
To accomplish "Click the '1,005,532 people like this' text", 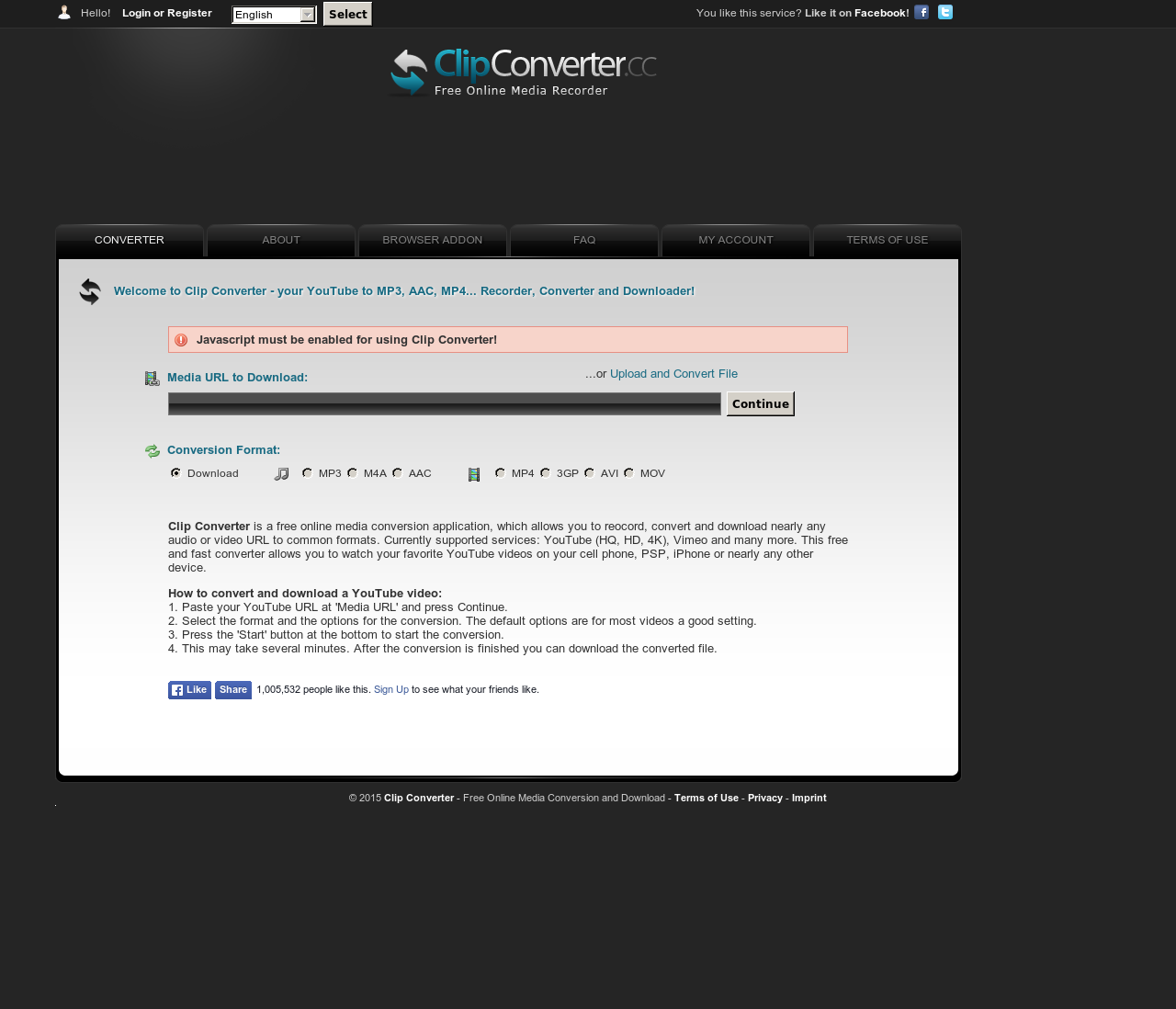I will tap(313, 689).
